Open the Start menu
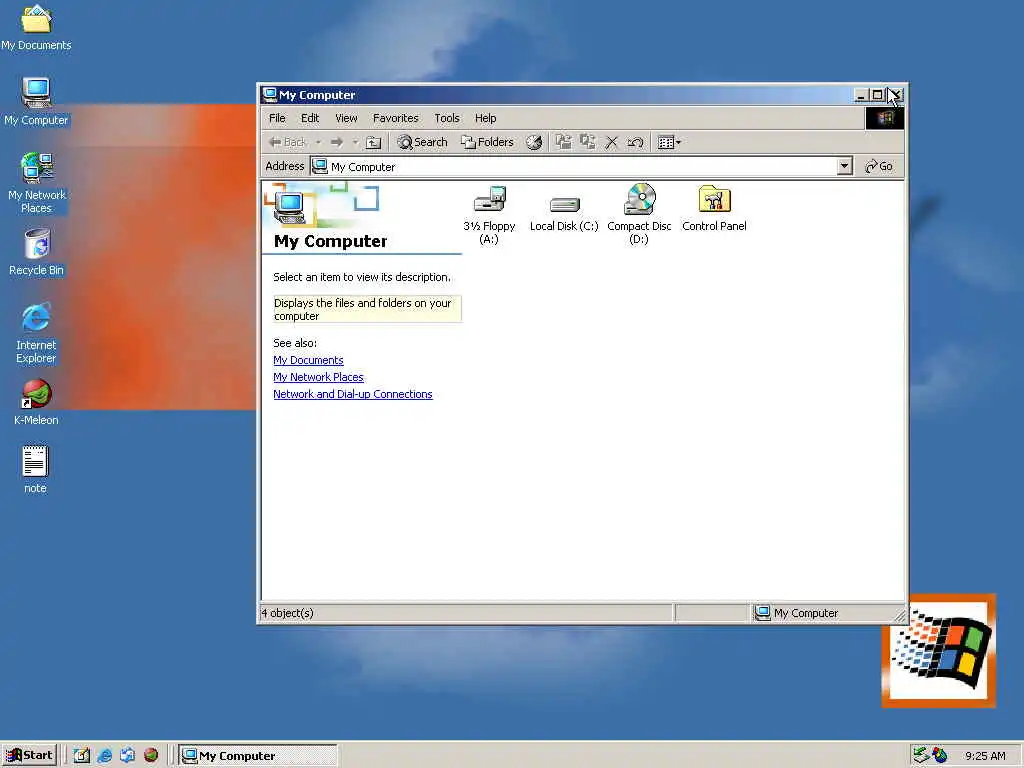This screenshot has width=1024, height=768. click(x=29, y=756)
